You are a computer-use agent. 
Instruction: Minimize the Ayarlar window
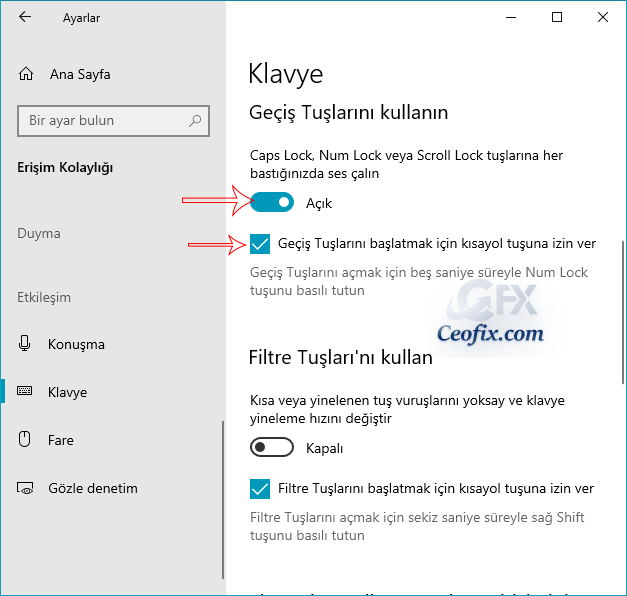point(511,17)
